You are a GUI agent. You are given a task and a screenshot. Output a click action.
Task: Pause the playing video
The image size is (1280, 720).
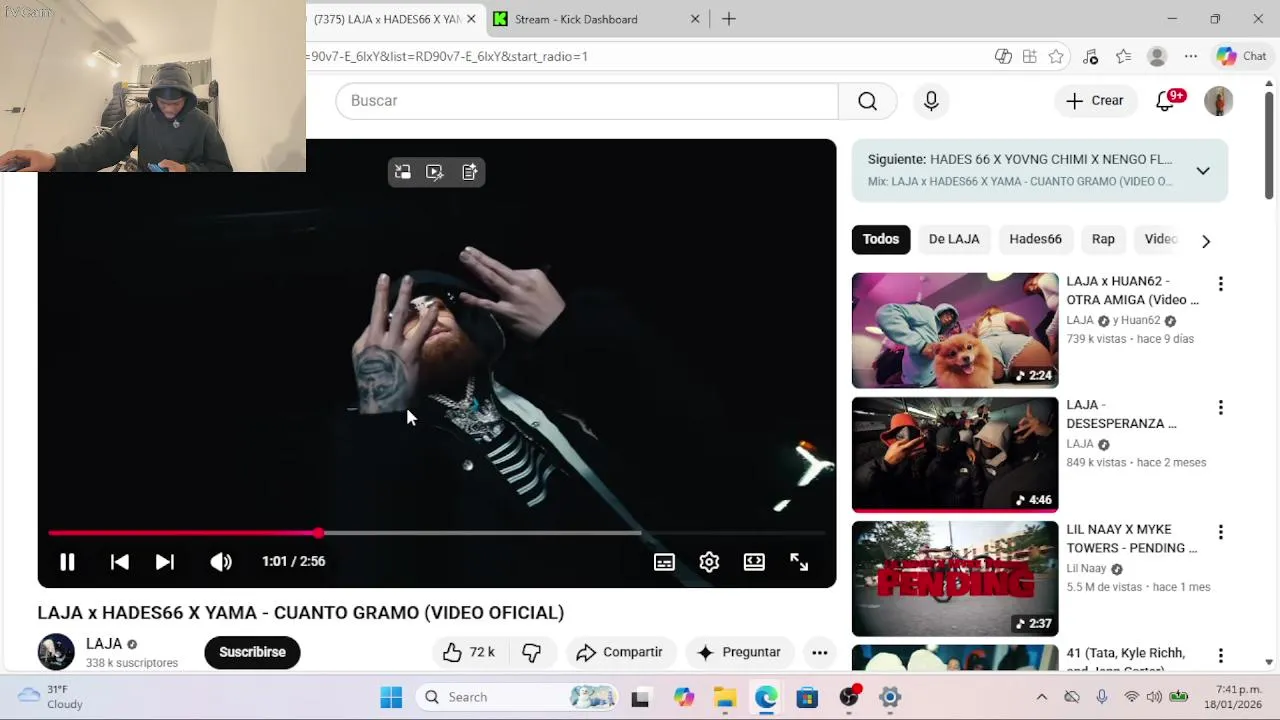[67, 562]
